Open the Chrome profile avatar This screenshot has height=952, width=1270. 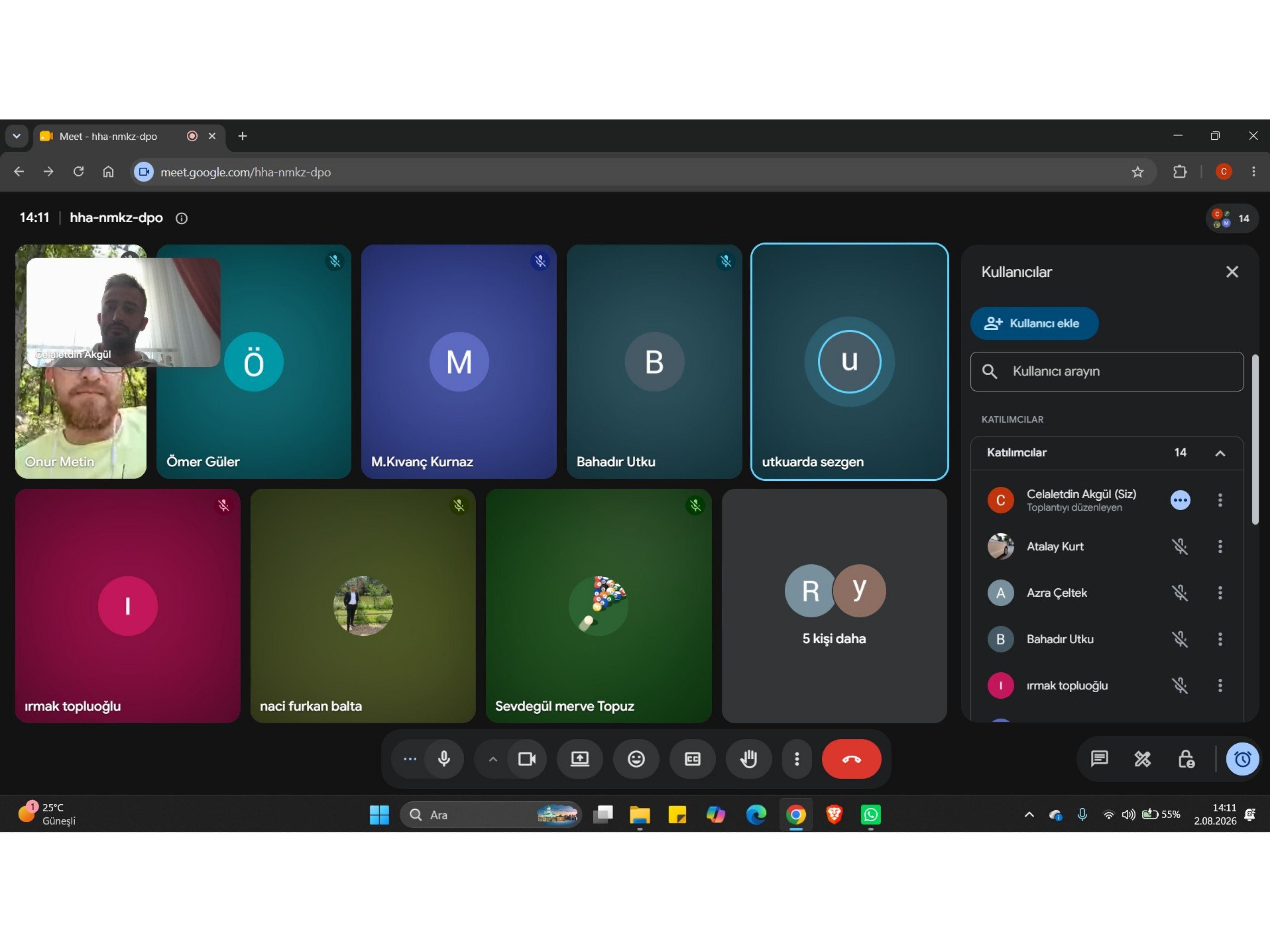pyautogui.click(x=1223, y=172)
